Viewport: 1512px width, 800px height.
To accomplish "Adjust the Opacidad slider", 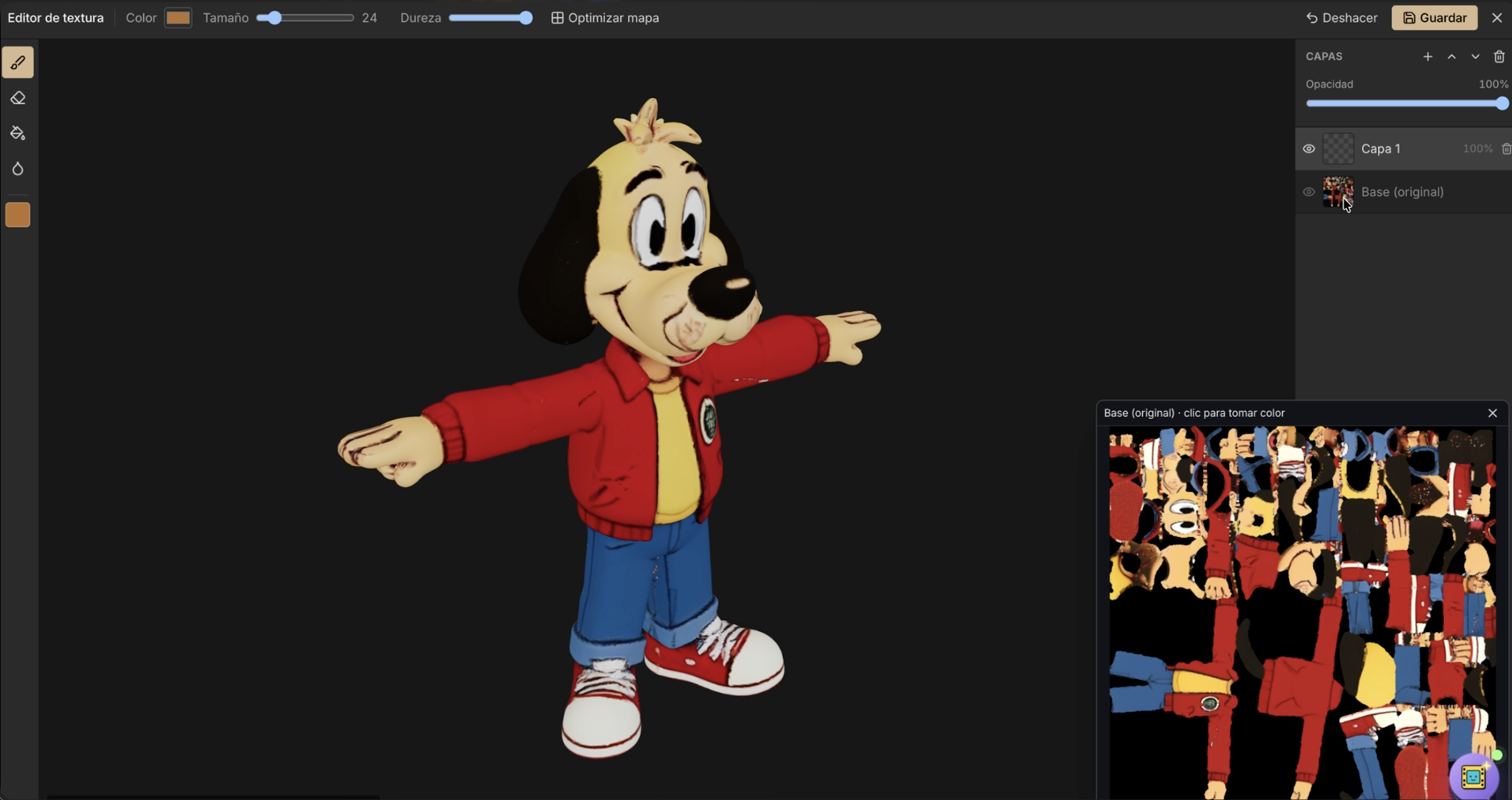I will tap(1406, 103).
